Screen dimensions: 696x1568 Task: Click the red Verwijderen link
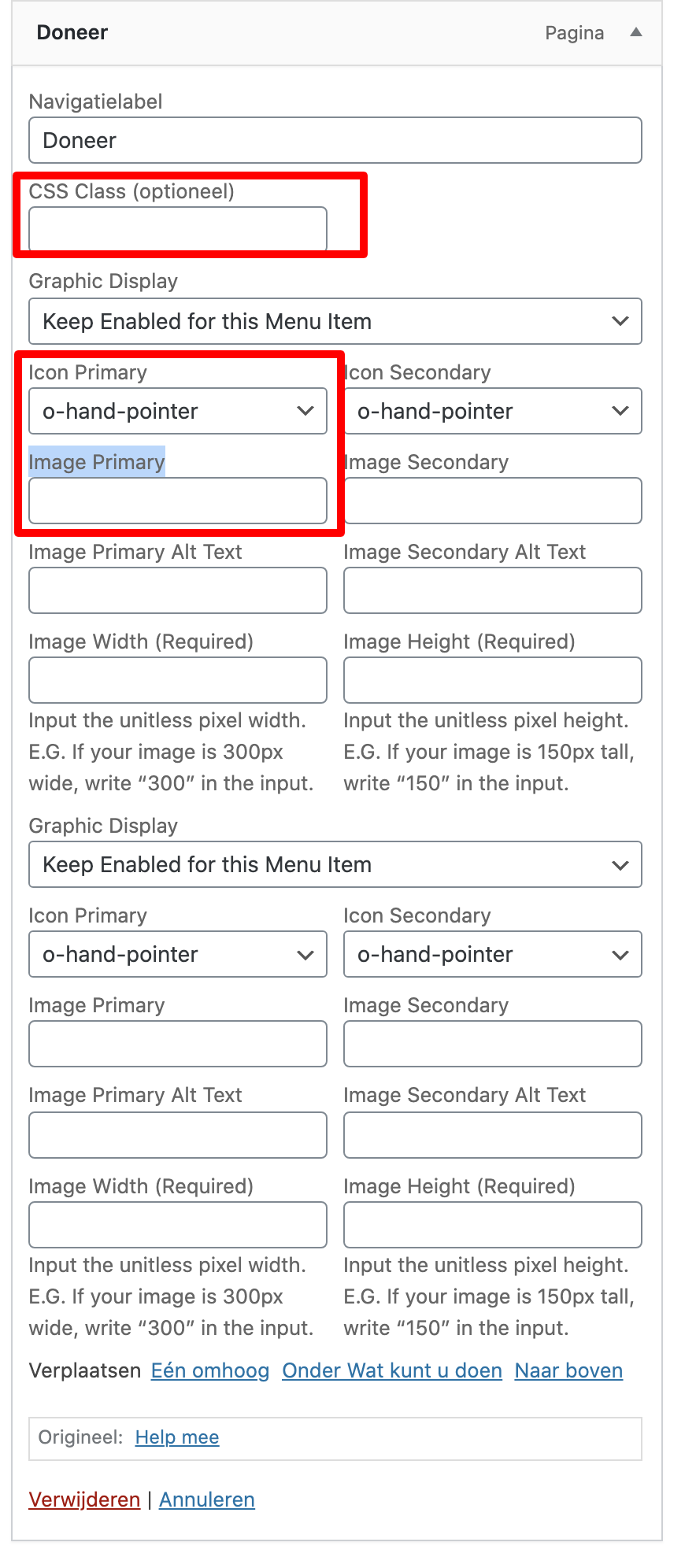pos(84,1500)
